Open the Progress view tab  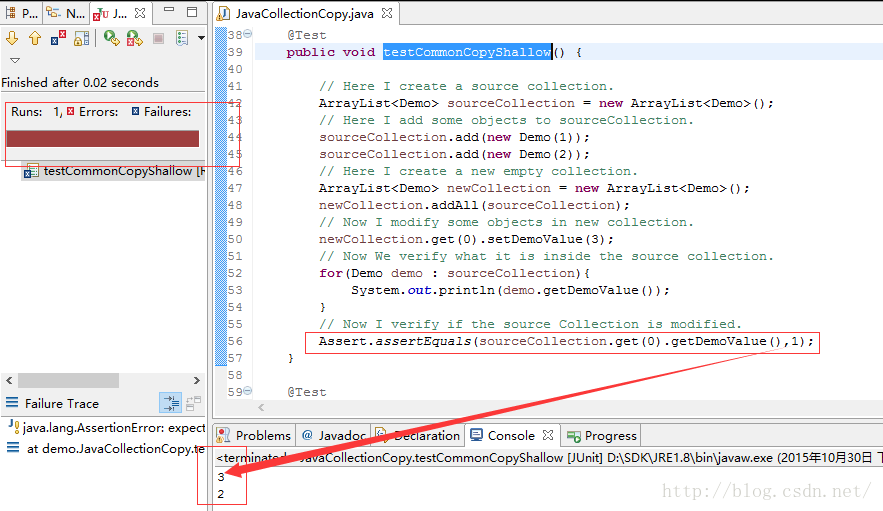tap(602, 436)
